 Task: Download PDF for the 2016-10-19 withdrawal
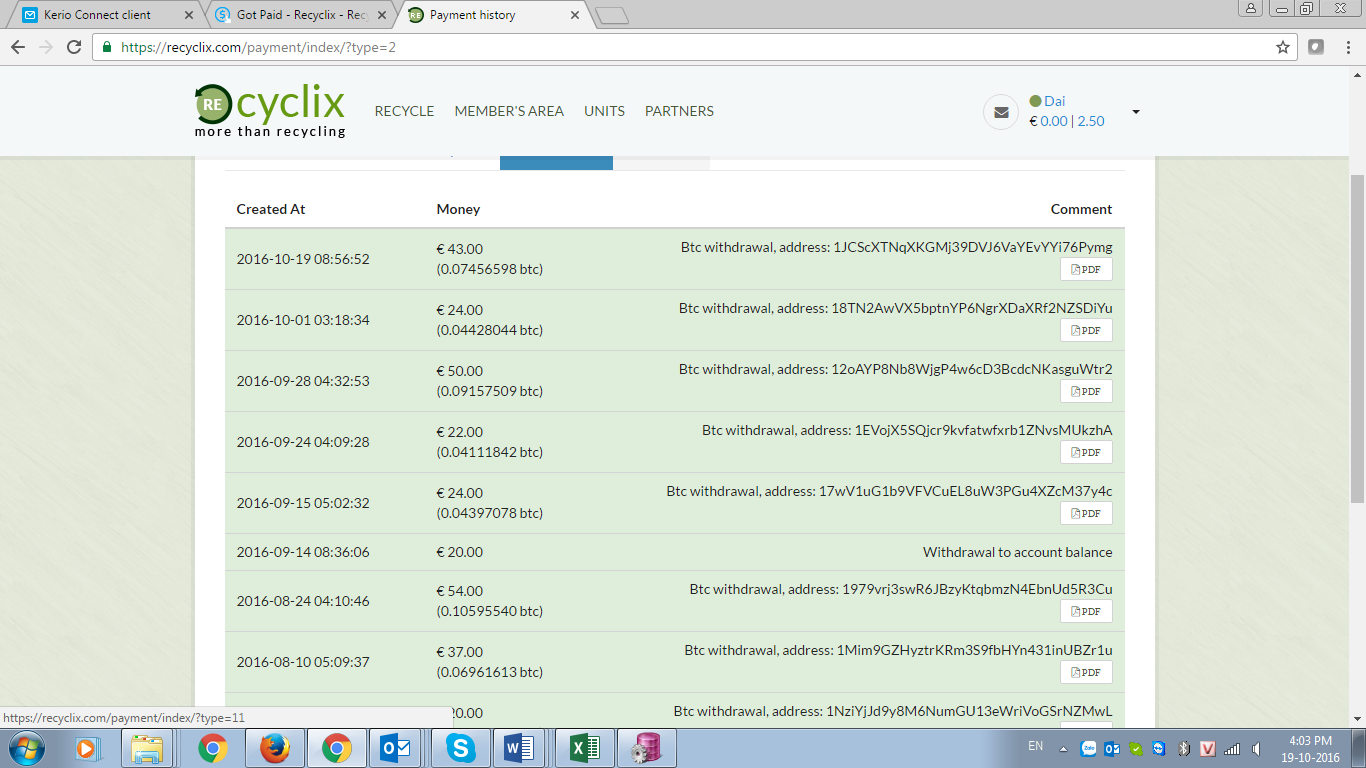(x=1086, y=269)
